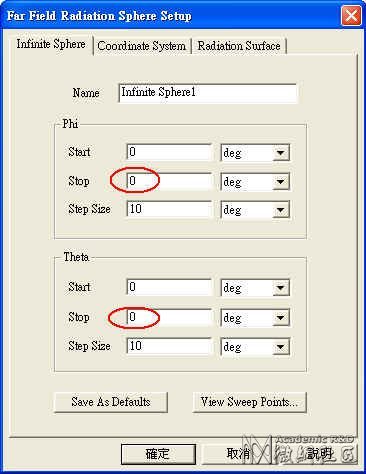Open the Phi Start unit dropdown
This screenshot has width=366, height=474.
click(255, 153)
